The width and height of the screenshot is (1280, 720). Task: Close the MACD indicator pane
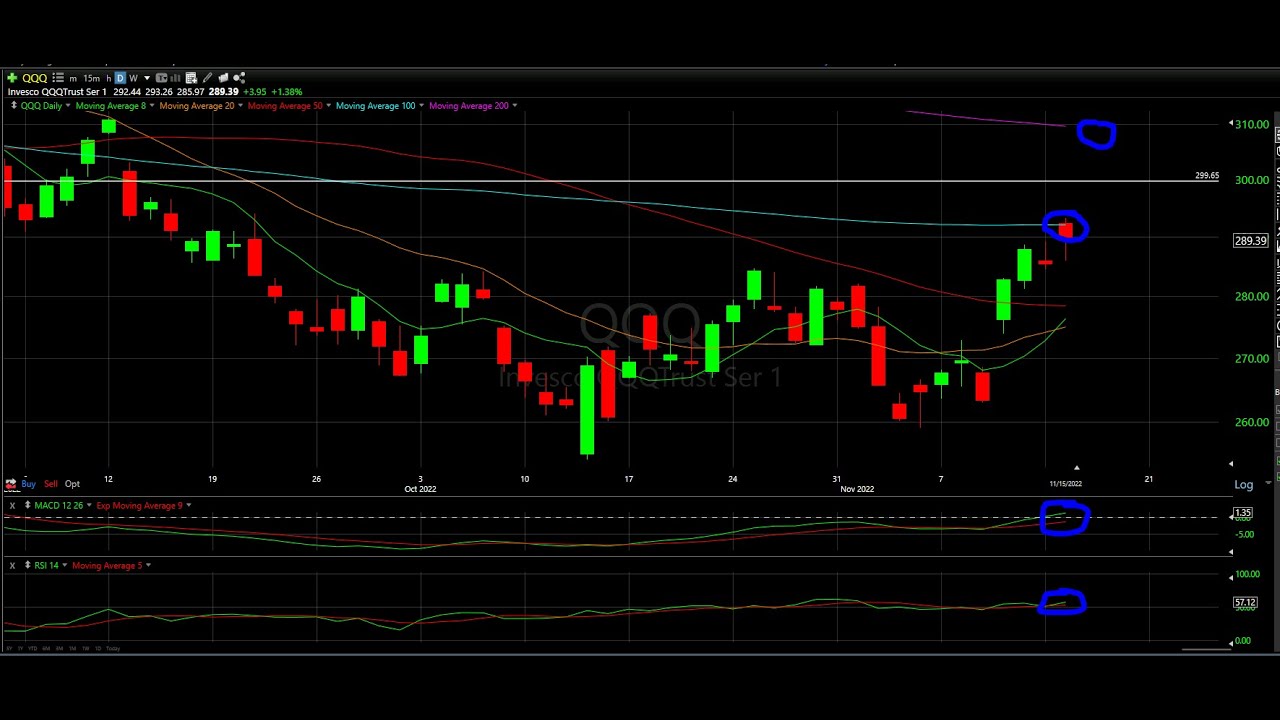coord(12,506)
